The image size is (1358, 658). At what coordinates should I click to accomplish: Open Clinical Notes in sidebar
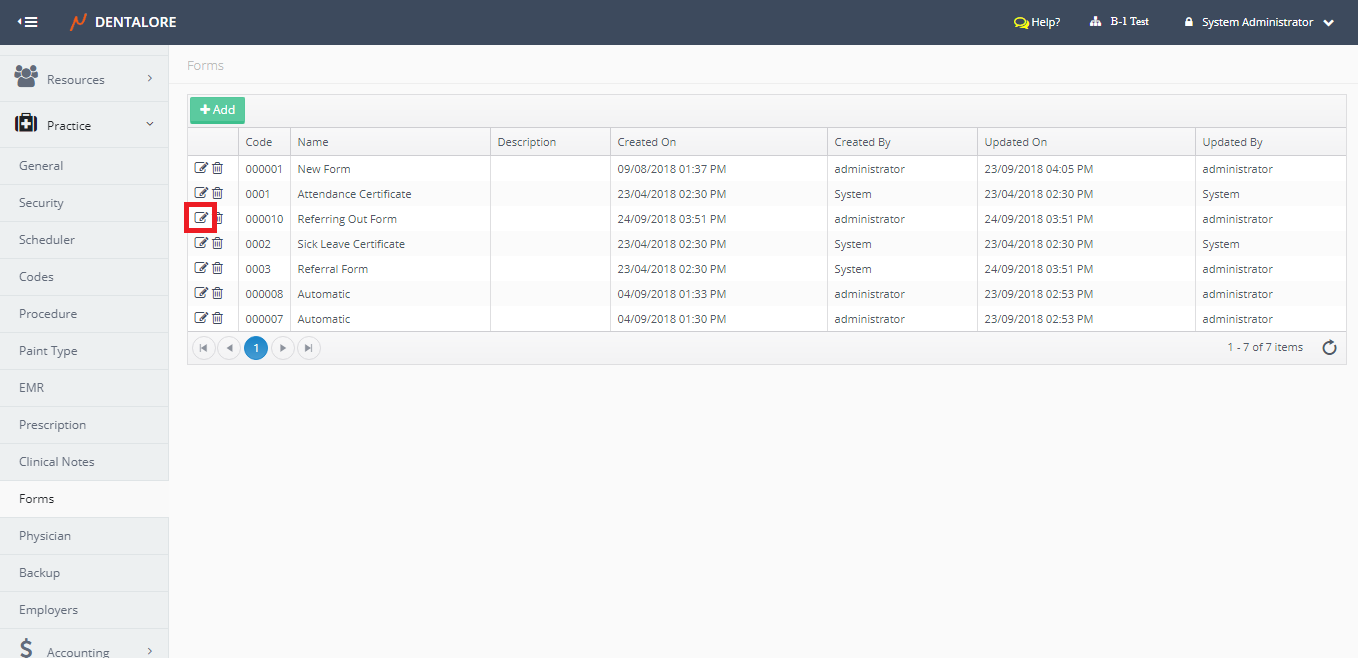click(56, 462)
